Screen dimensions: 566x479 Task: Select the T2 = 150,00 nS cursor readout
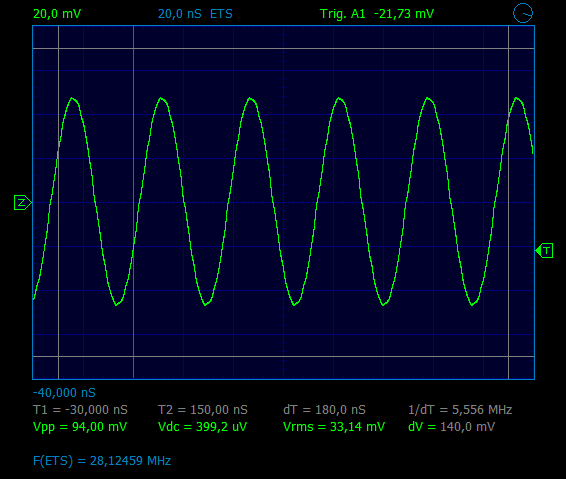point(203,410)
